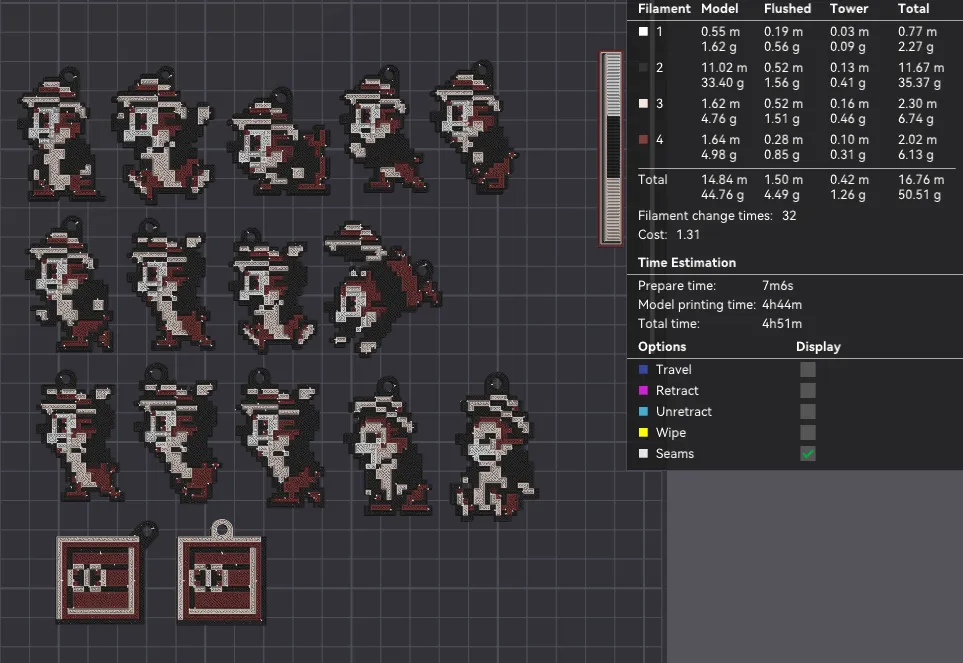Click the Prepare time value 7m6s
This screenshot has height=663, width=963.
778,285
